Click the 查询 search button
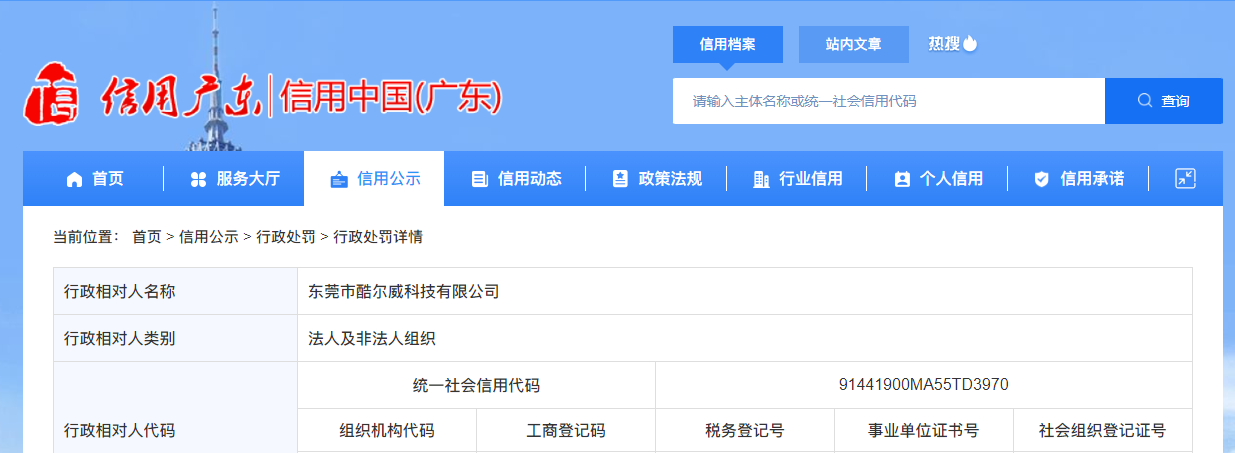 tap(1164, 101)
